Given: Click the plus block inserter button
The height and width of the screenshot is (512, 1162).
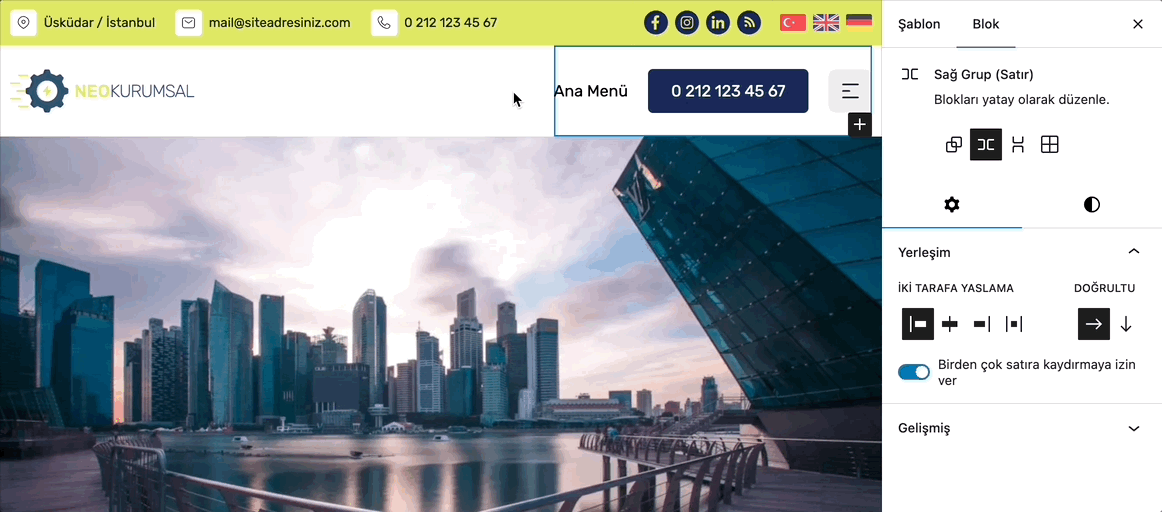Looking at the screenshot, I should 860,125.
